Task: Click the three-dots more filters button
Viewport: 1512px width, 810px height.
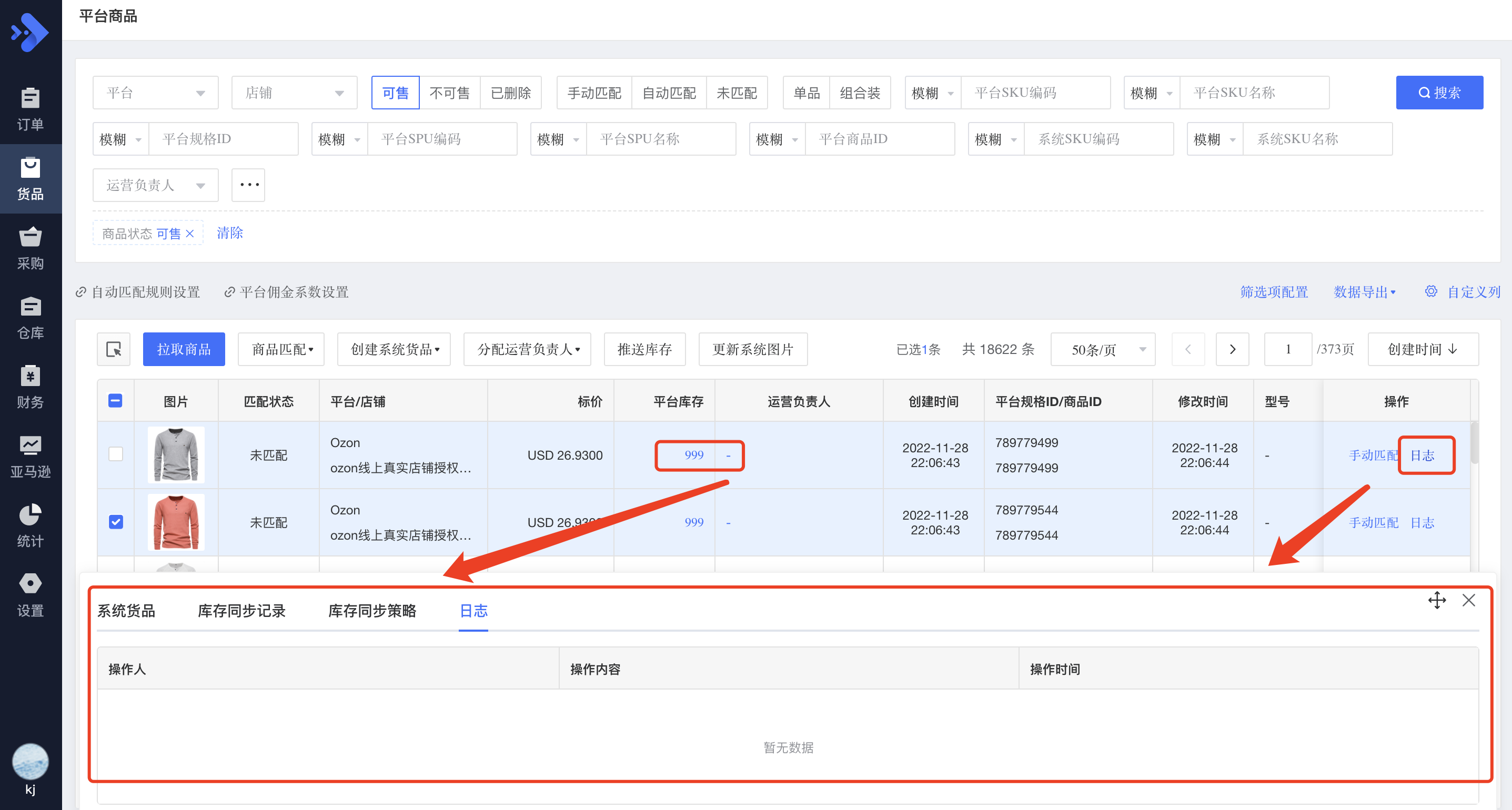Action: 248,185
